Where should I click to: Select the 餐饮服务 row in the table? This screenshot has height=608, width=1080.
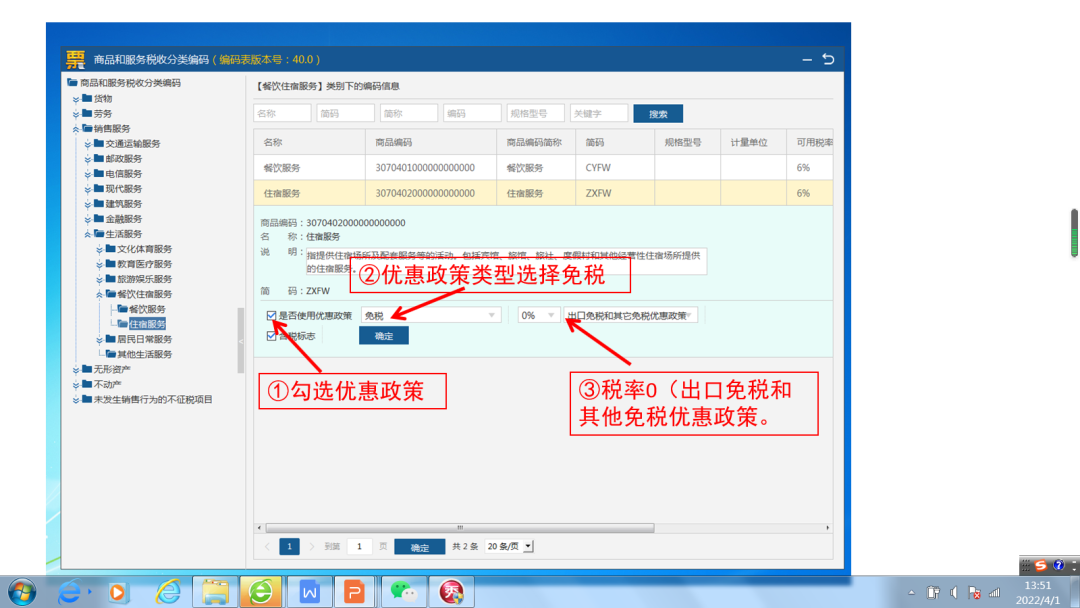pos(543,167)
